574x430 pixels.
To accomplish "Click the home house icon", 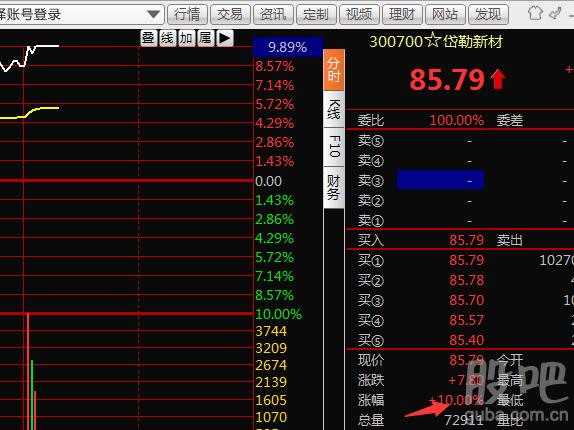I will coord(535,14).
